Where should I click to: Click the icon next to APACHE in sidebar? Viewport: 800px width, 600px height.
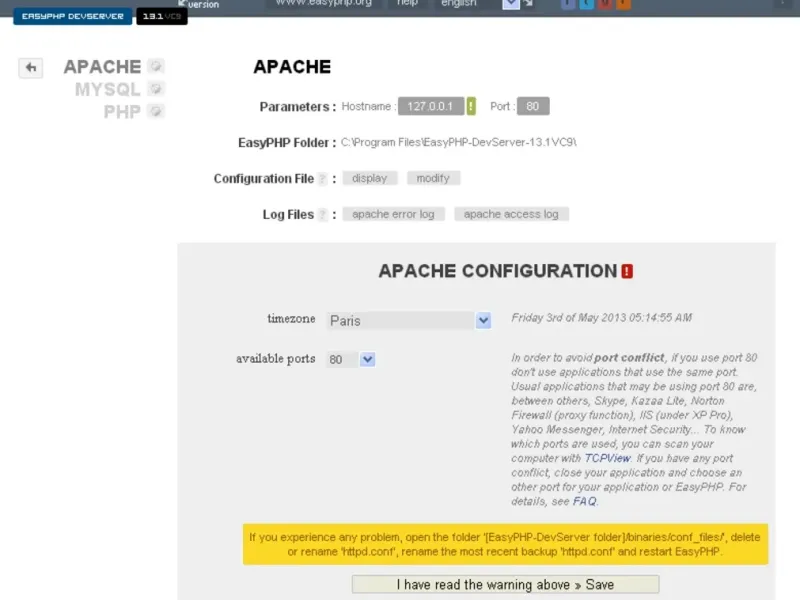tap(156, 66)
